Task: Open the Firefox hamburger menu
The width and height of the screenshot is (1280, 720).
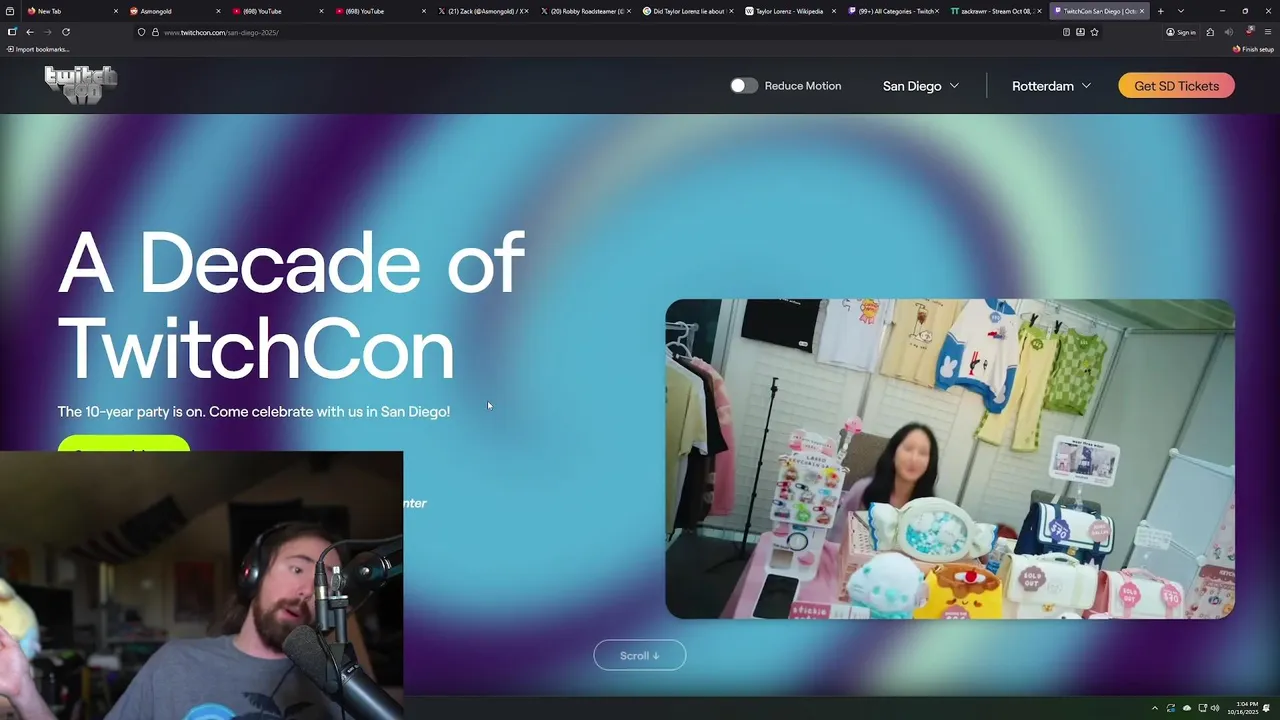Action: tap(1268, 32)
